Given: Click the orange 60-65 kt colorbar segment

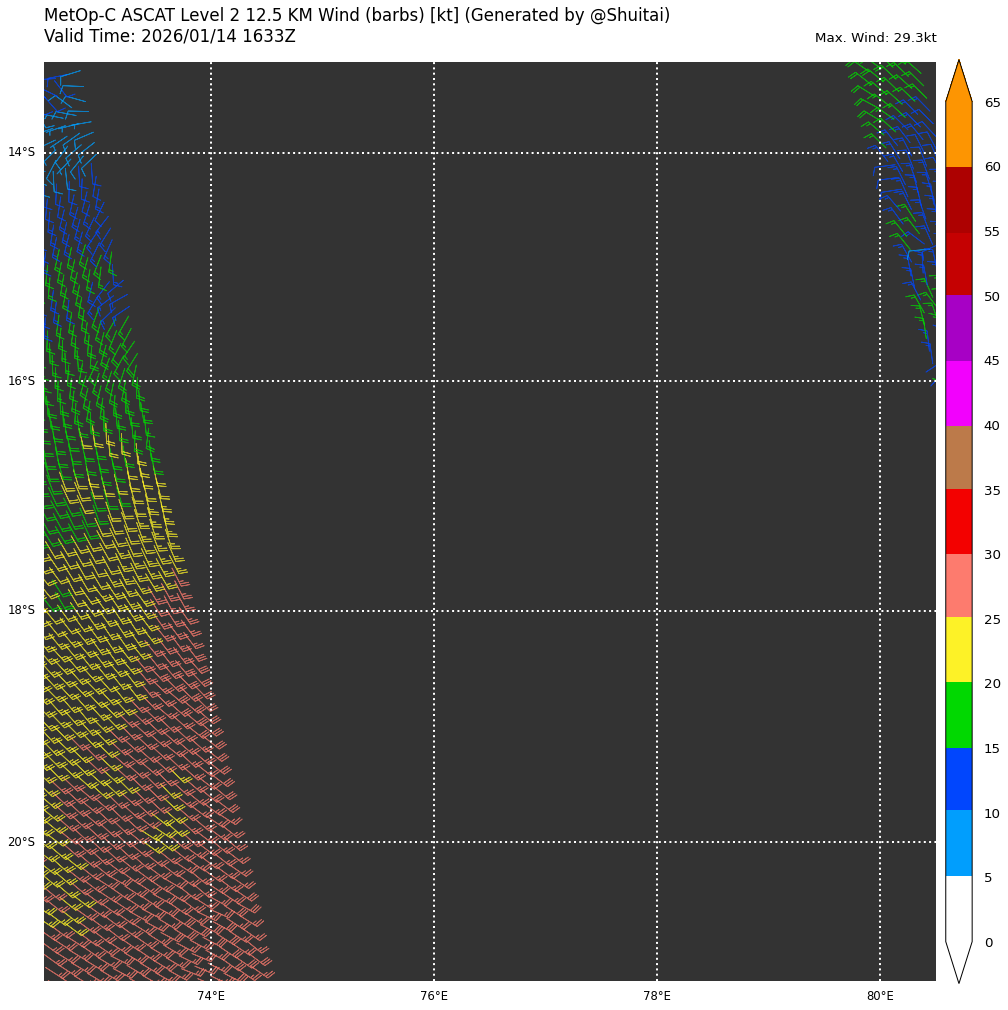Looking at the screenshot, I should coord(958,134).
